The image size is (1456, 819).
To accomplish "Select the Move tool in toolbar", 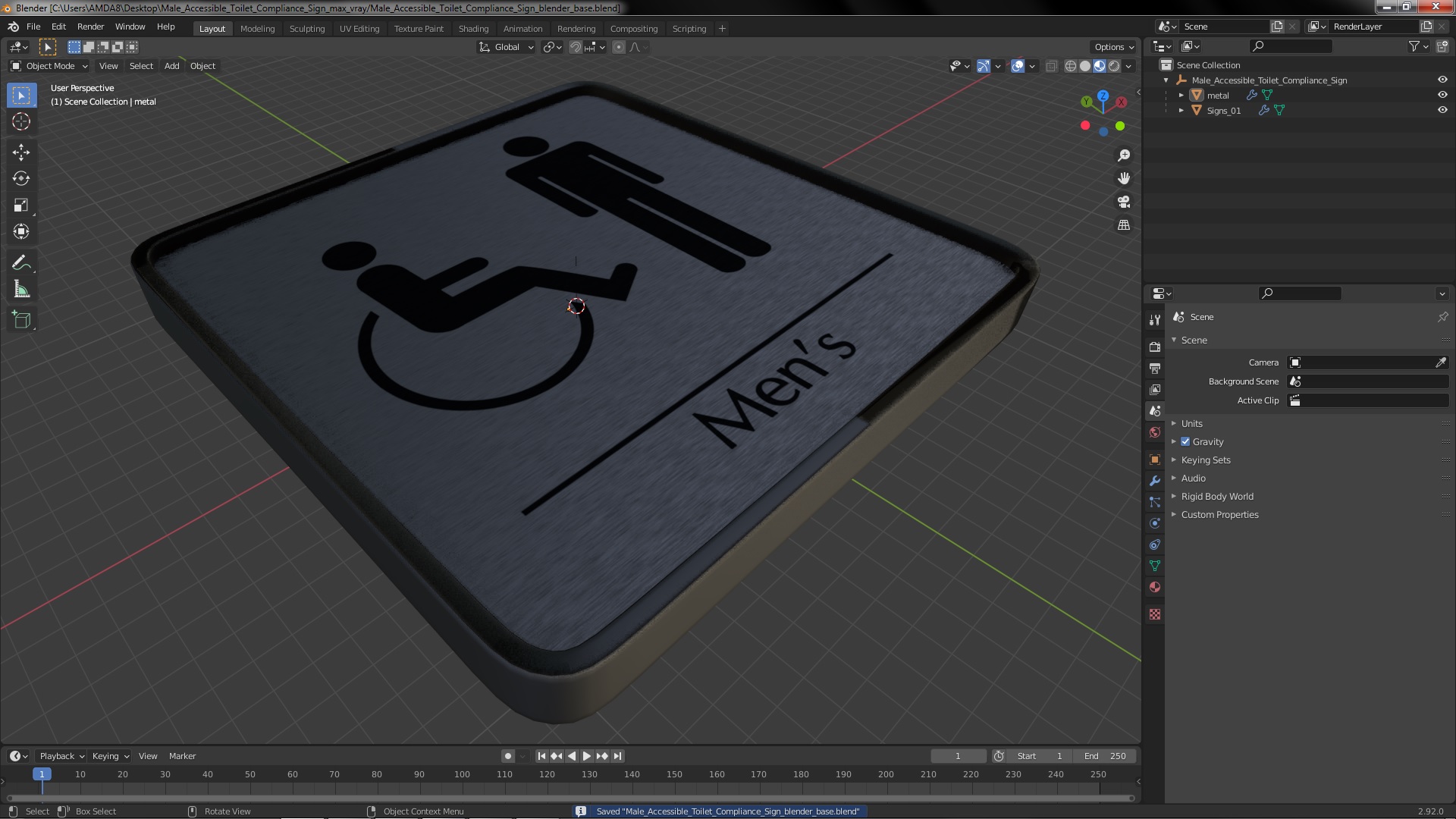I will (x=21, y=151).
